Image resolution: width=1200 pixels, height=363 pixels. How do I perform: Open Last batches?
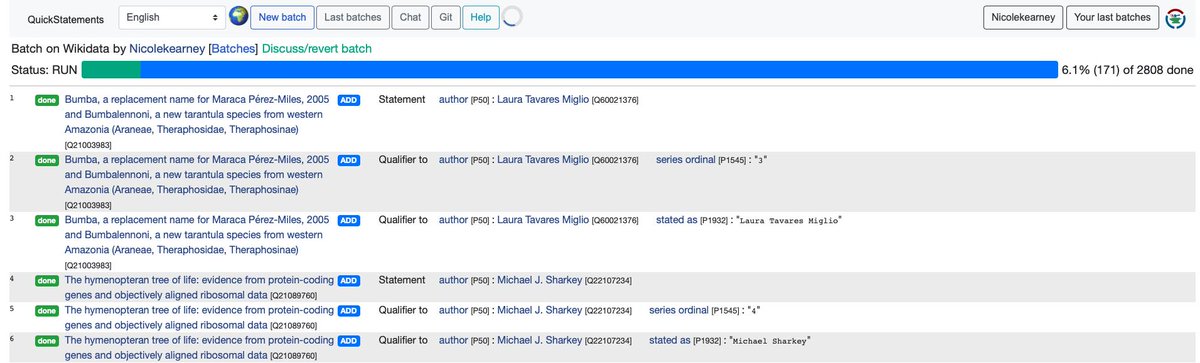[x=353, y=17]
